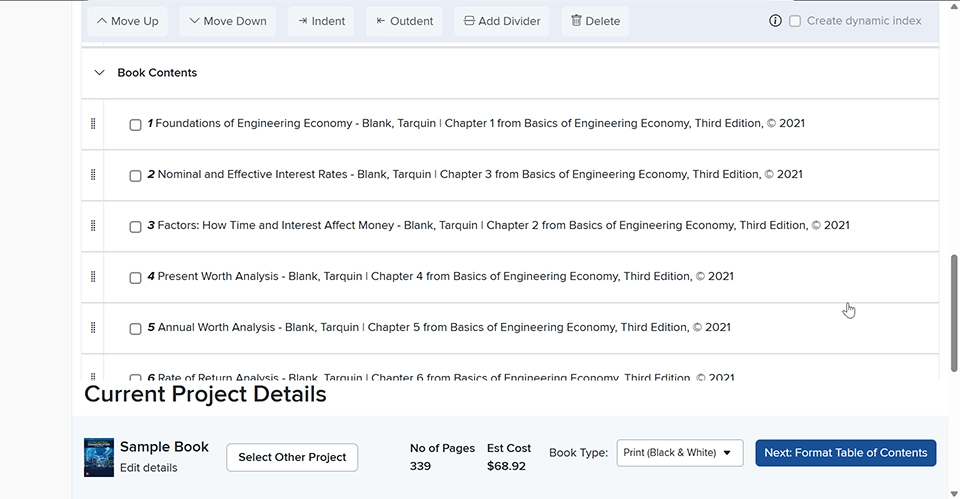Image resolution: width=960 pixels, height=499 pixels.
Task: Click Next: Format Table of Contents
Action: (x=845, y=453)
